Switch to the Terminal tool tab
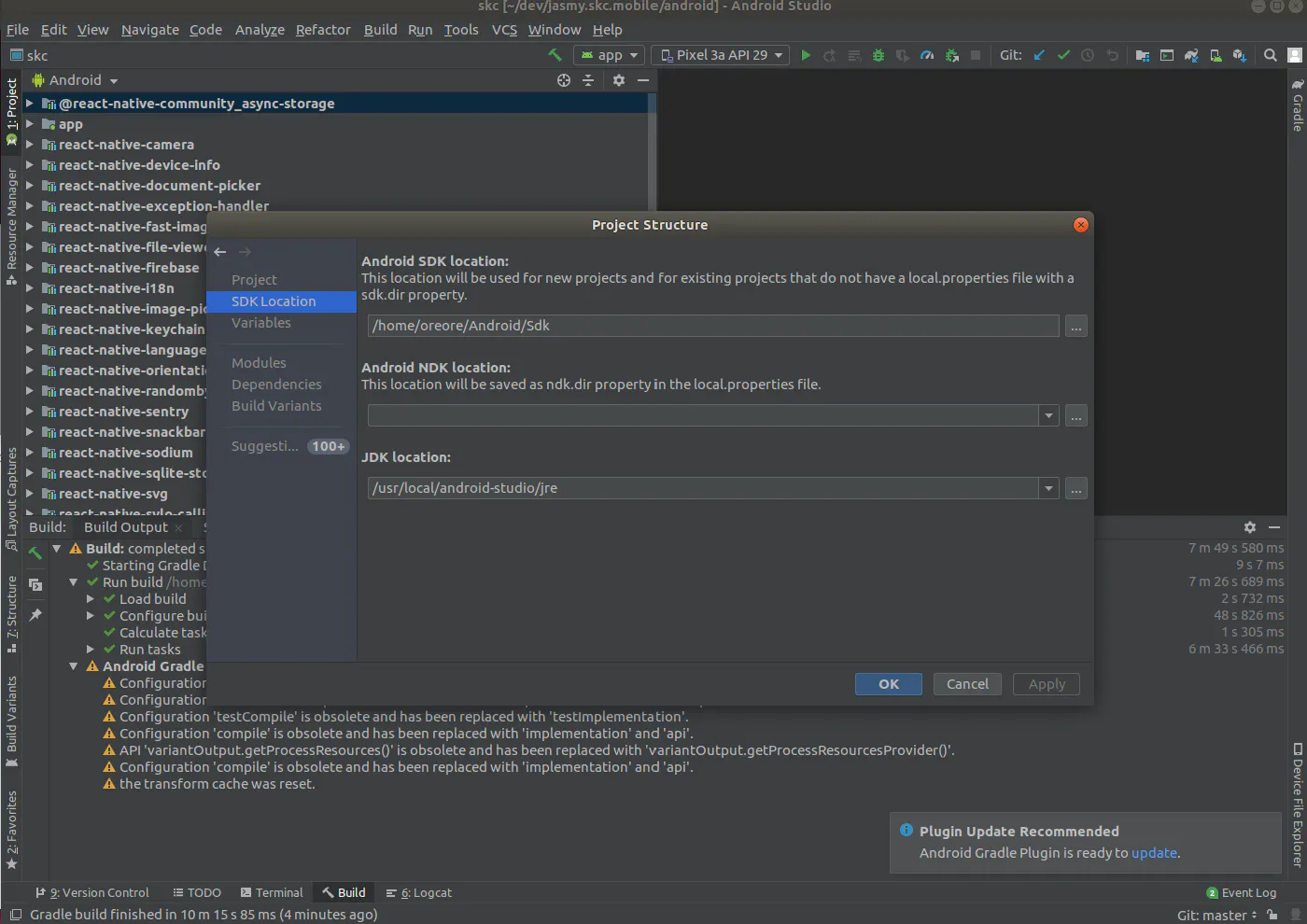 (272, 893)
